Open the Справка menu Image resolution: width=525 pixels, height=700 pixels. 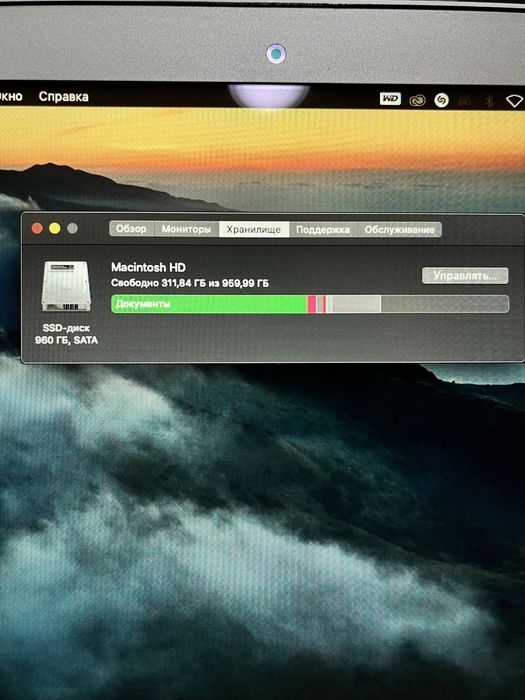63,96
